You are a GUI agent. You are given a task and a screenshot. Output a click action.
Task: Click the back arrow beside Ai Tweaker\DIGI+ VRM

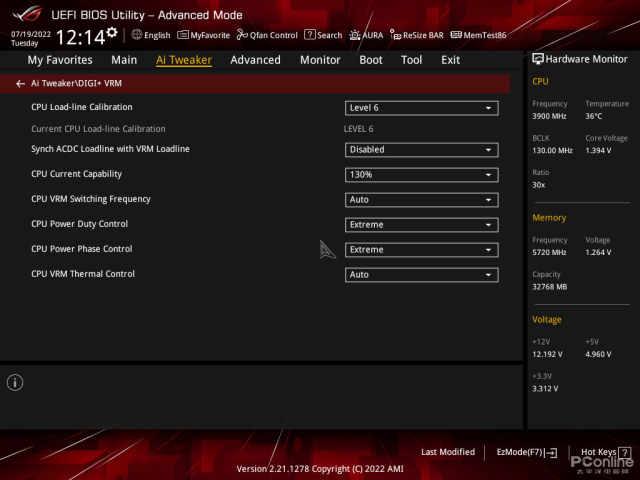20,84
